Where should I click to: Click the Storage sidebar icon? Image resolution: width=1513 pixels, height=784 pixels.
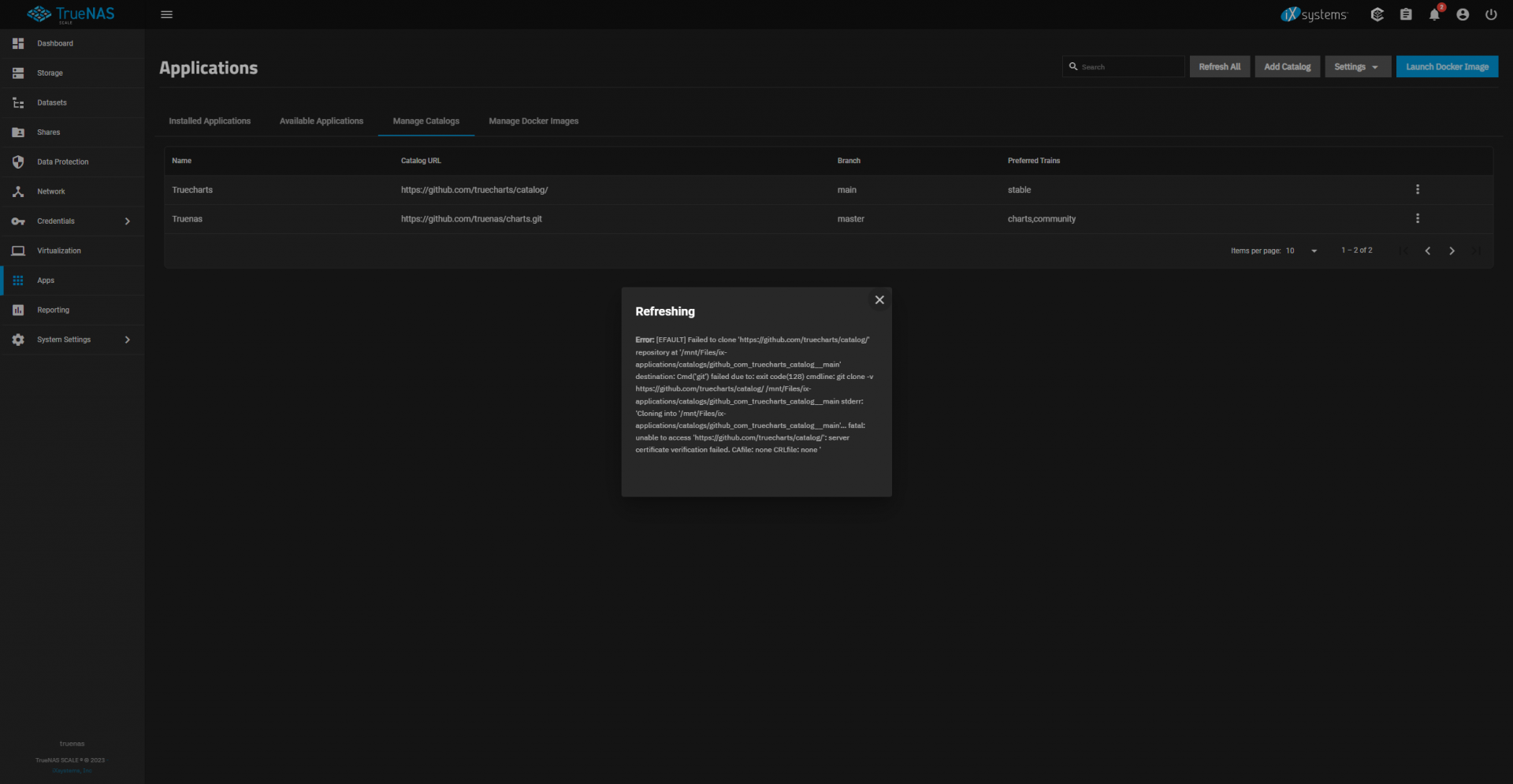(18, 73)
